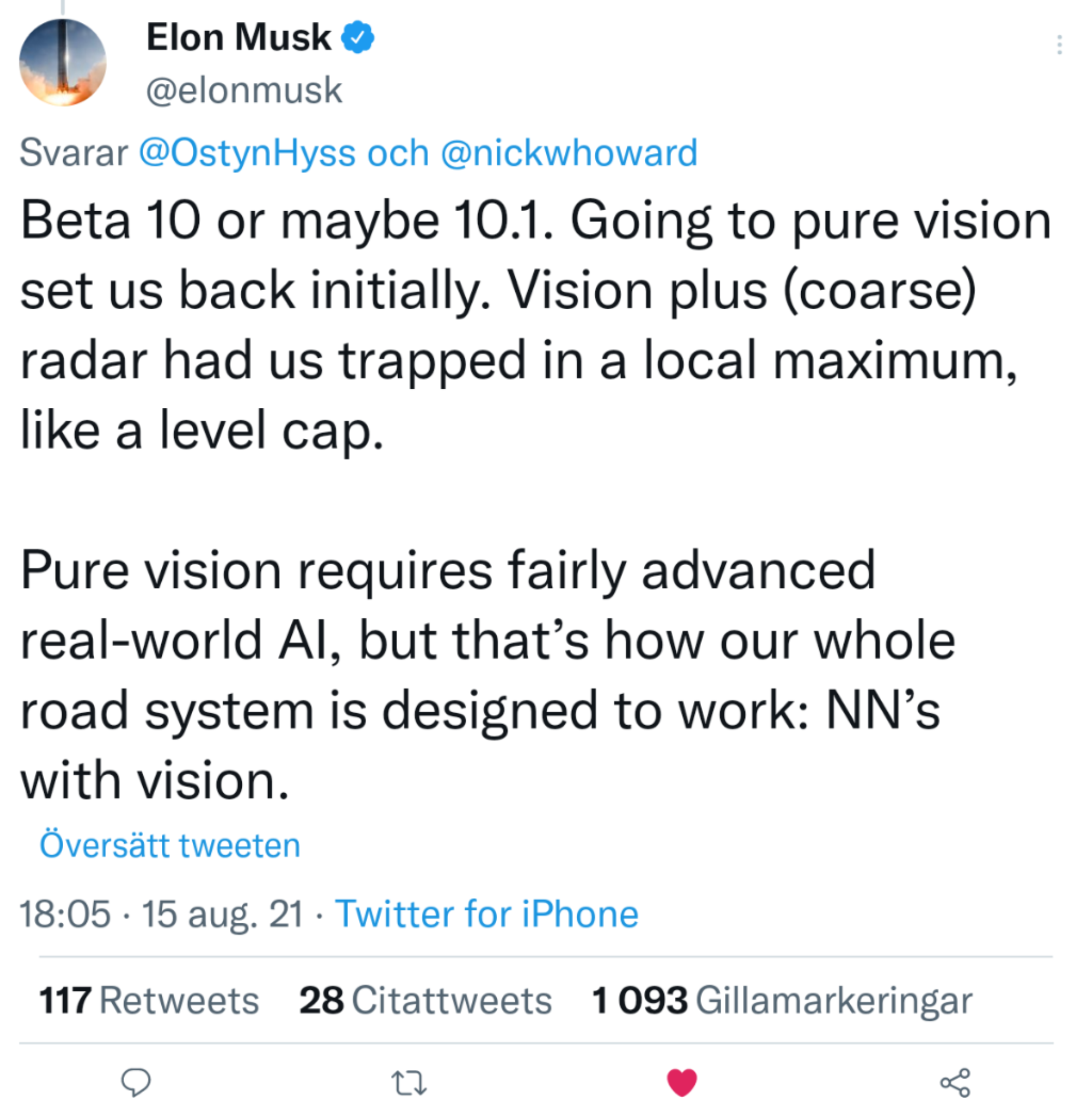The width and height of the screenshot is (1092, 1115).
Task: View the 28 Citattweets list
Action: pyautogui.click(x=425, y=1001)
